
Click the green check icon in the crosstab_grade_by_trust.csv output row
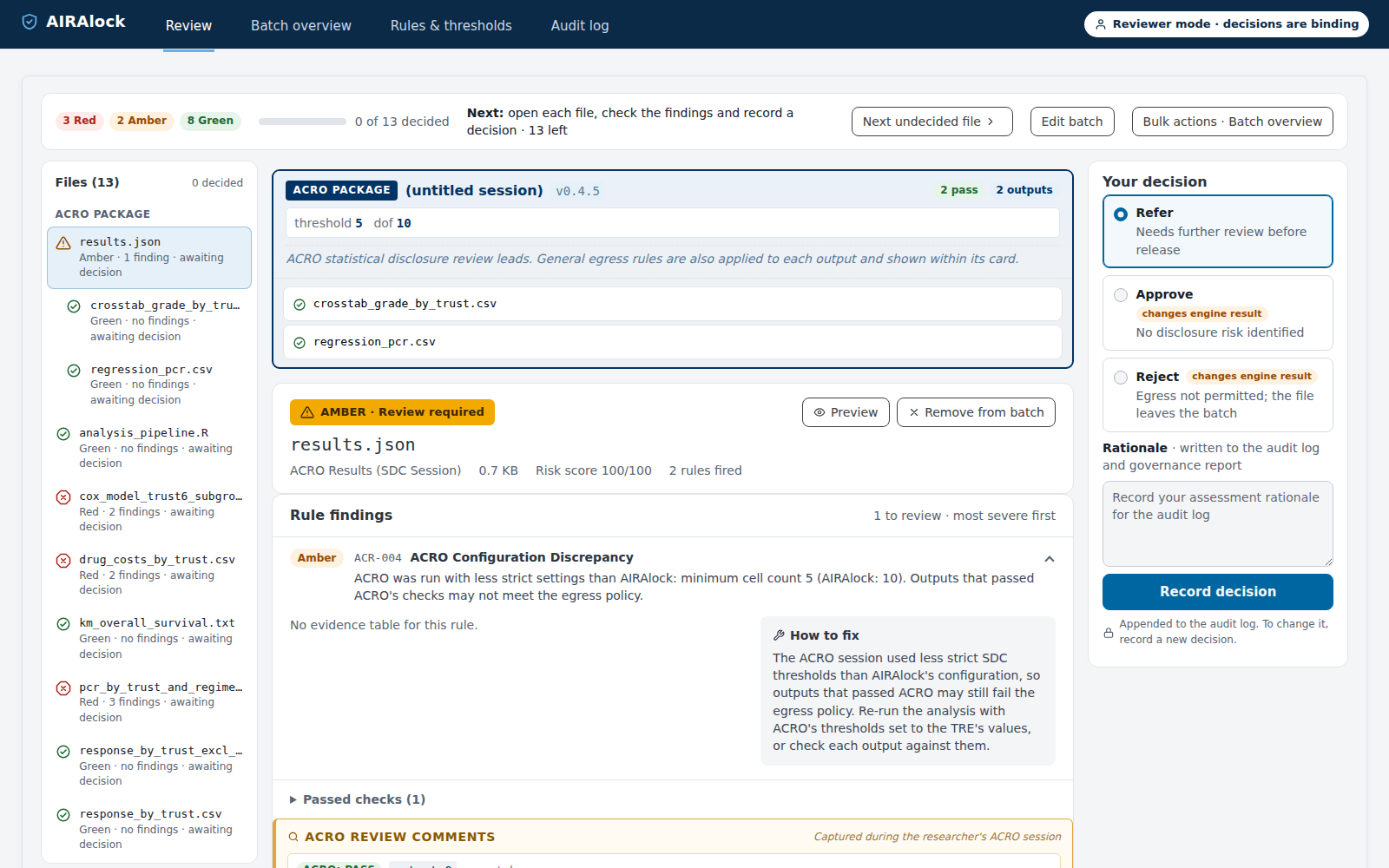(x=300, y=305)
